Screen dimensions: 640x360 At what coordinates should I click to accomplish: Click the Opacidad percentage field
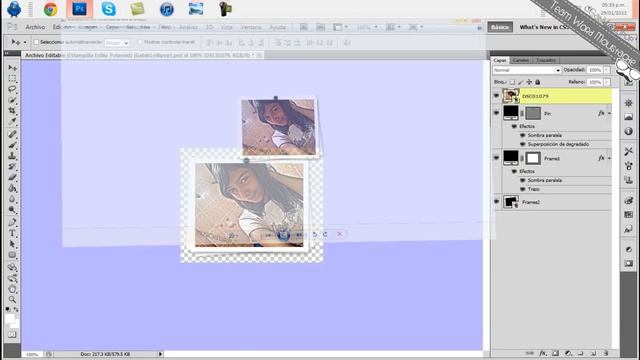point(595,70)
